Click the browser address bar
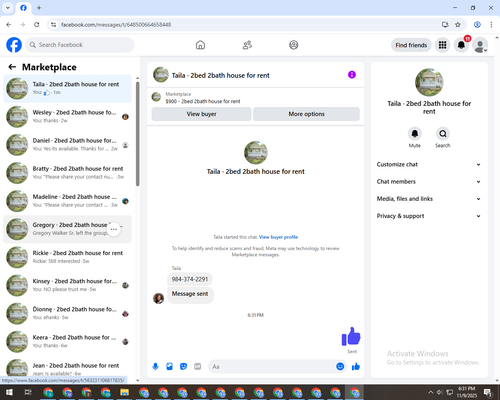 247,25
